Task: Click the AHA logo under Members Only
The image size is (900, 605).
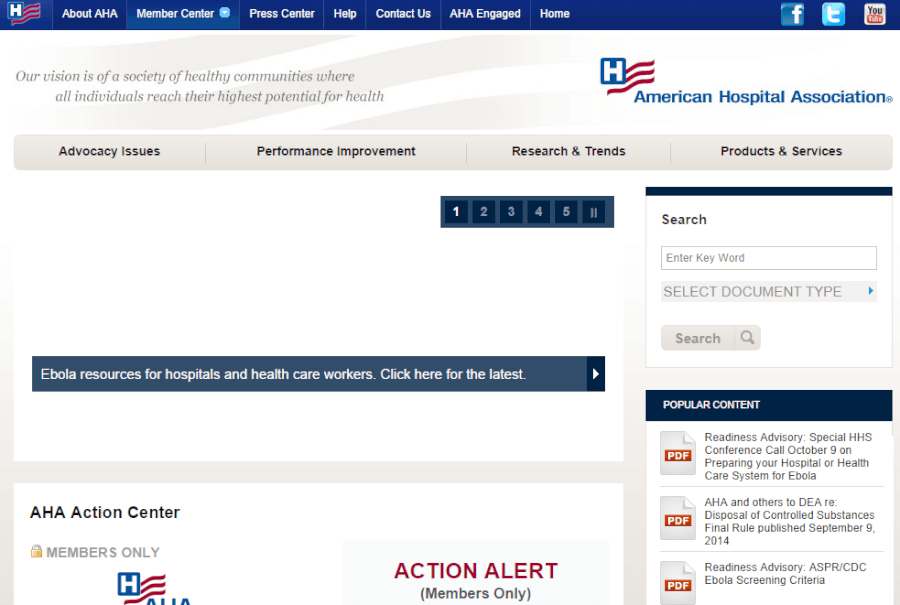Action: [154, 588]
